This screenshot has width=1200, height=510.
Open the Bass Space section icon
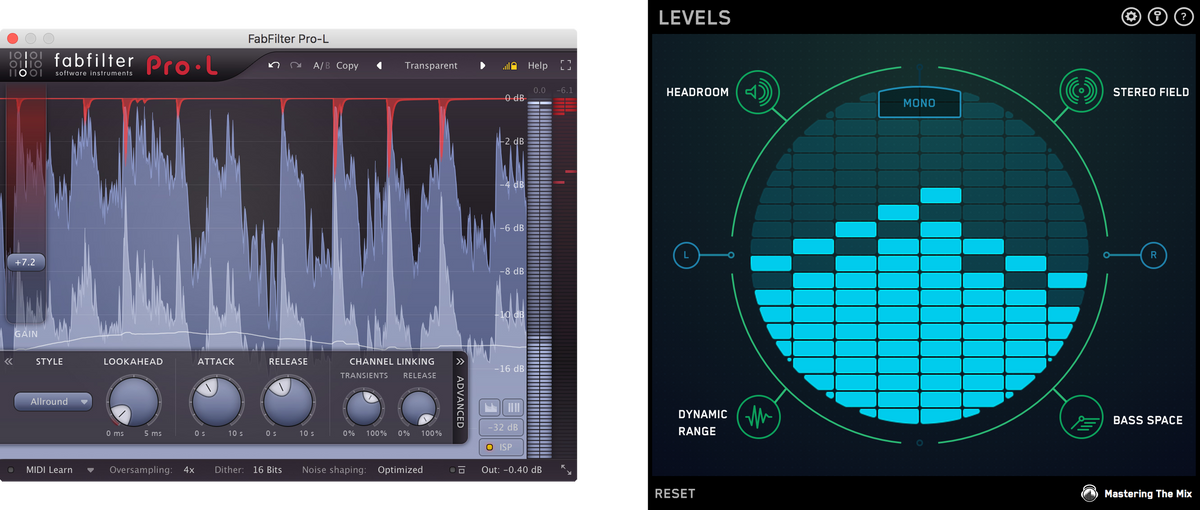[1080, 416]
